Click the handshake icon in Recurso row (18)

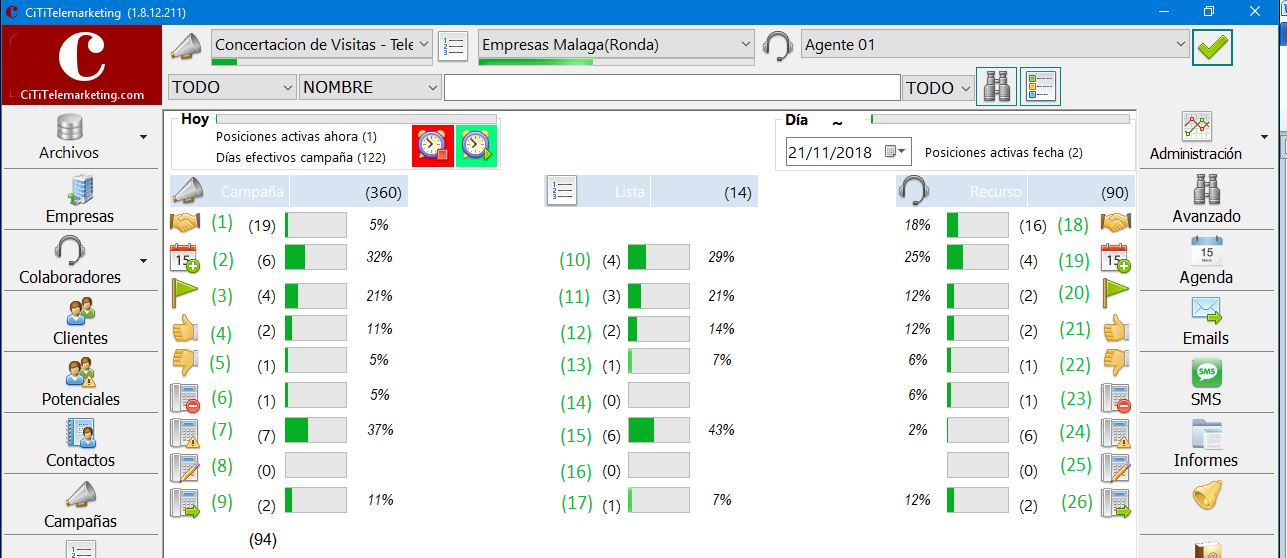[x=1116, y=223]
